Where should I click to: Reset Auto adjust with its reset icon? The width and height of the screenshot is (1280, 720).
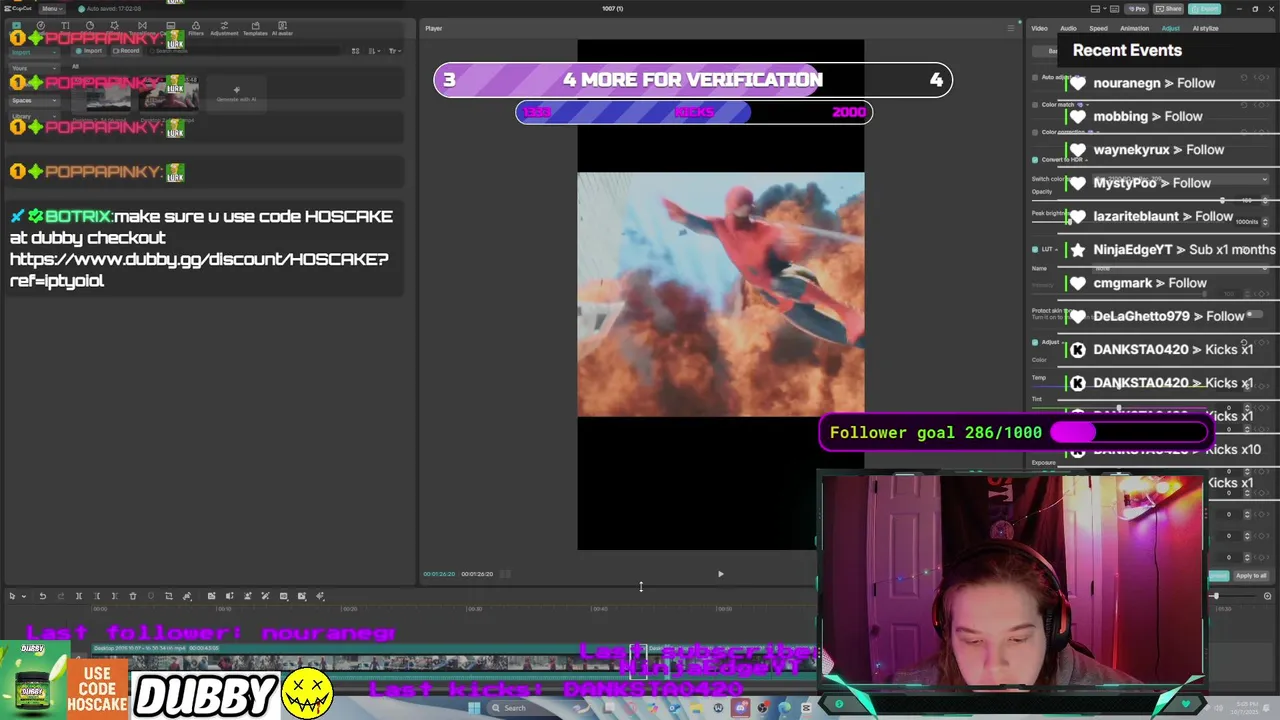click(1244, 77)
